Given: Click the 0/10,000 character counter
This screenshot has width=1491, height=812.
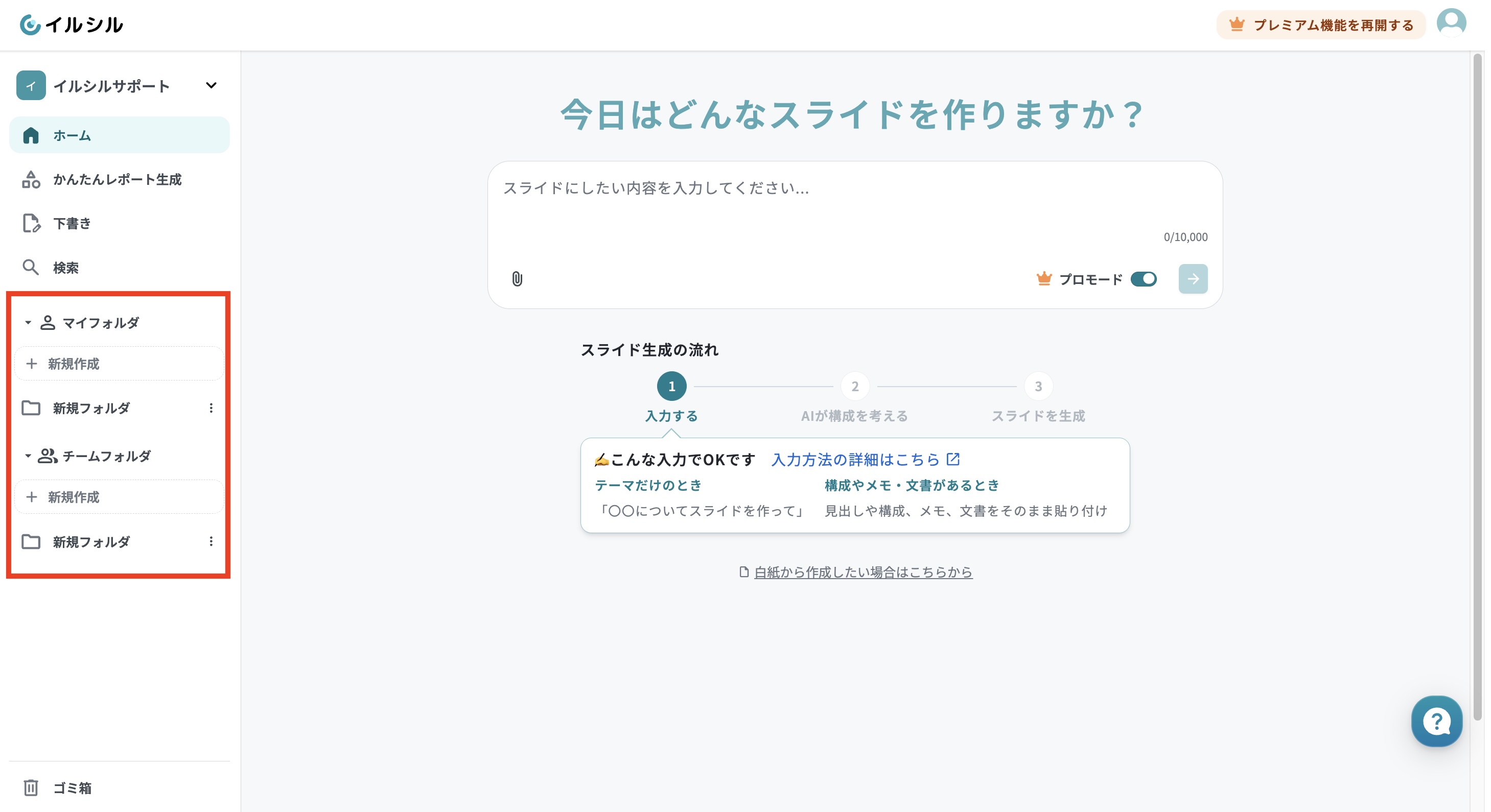Looking at the screenshot, I should (x=1185, y=237).
